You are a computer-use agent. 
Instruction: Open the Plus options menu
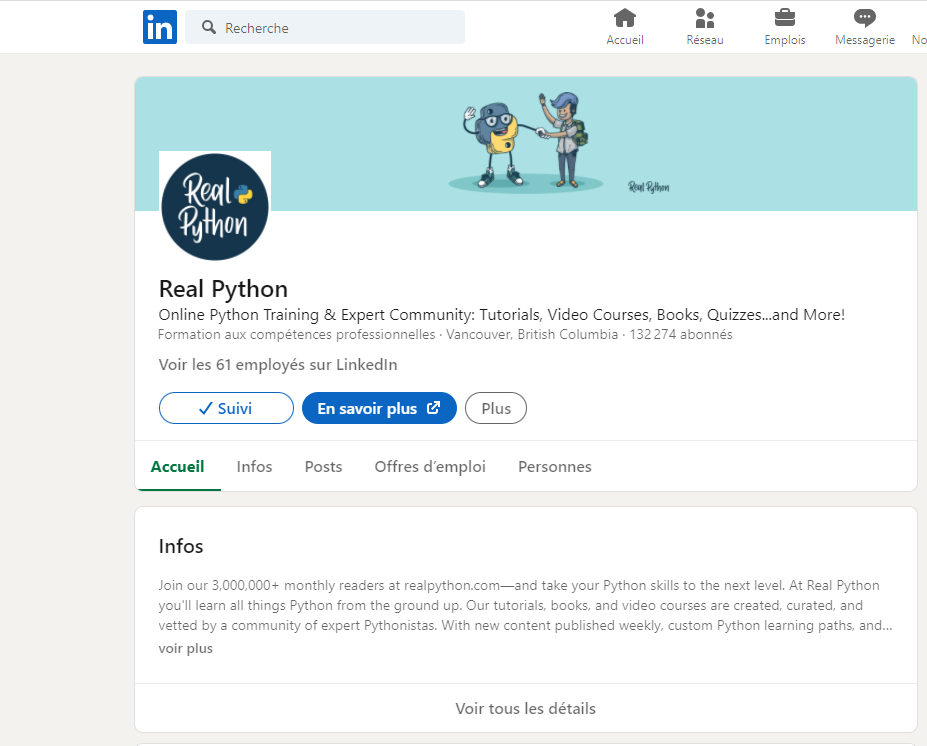[495, 408]
